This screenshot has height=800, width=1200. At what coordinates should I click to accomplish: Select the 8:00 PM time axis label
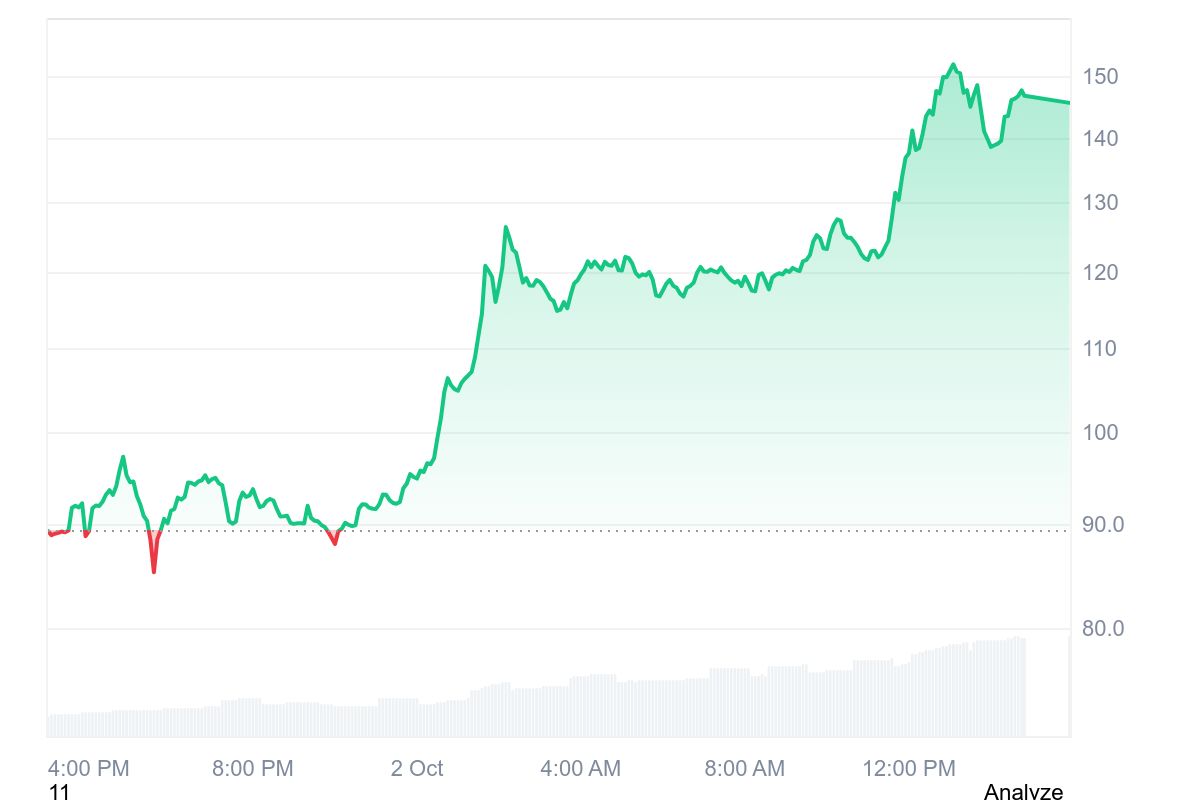click(253, 768)
